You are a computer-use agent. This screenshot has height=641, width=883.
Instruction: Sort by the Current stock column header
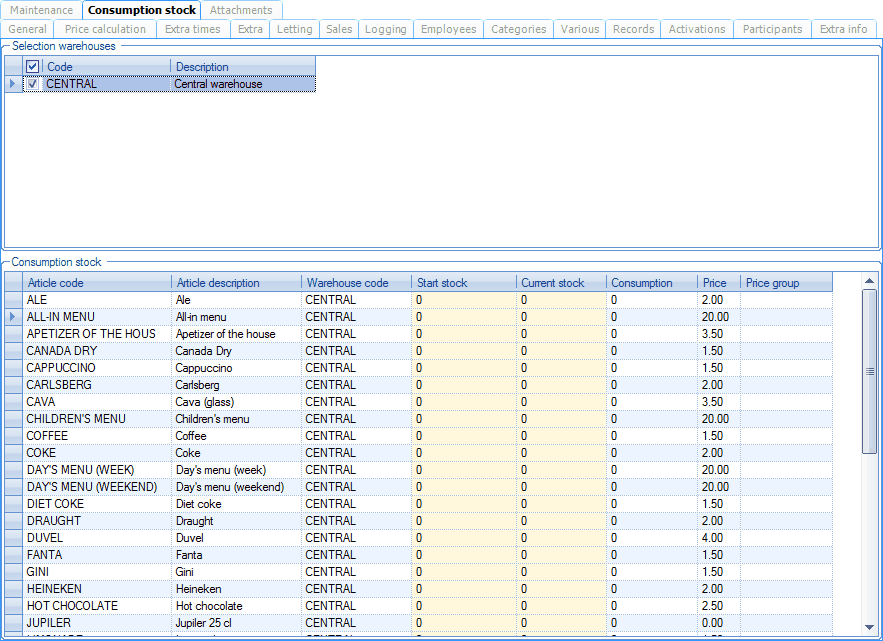coord(561,283)
